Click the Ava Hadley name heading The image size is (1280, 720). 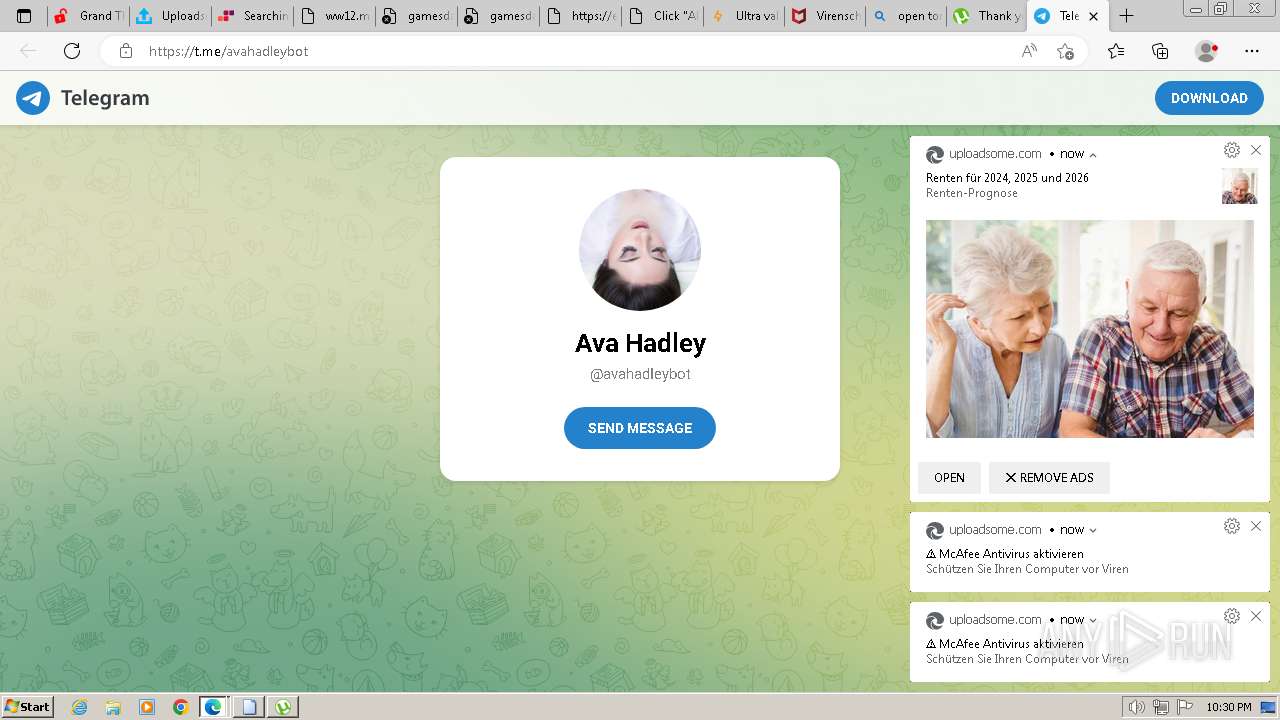point(640,343)
